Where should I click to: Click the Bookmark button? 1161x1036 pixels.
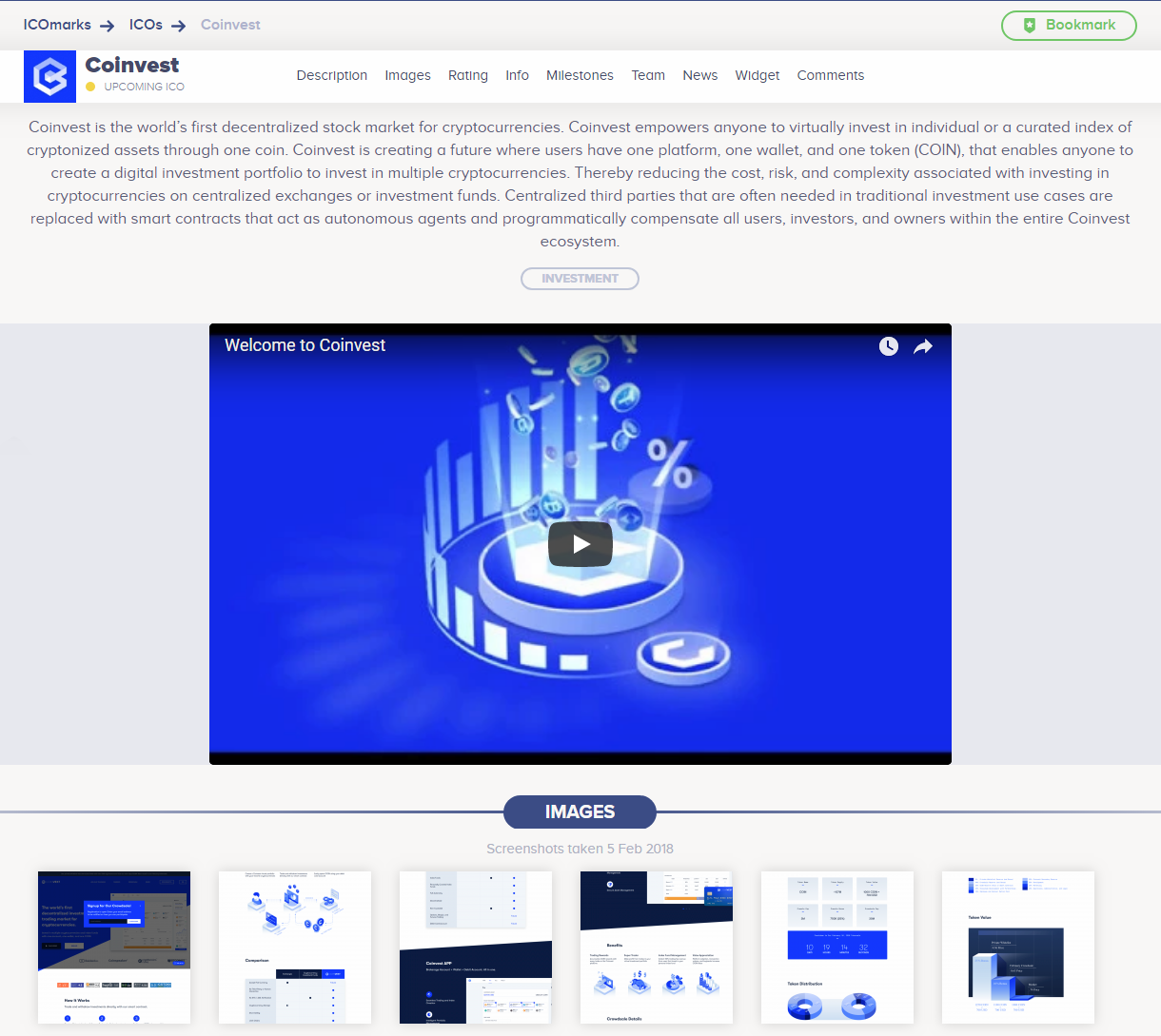(x=1069, y=26)
